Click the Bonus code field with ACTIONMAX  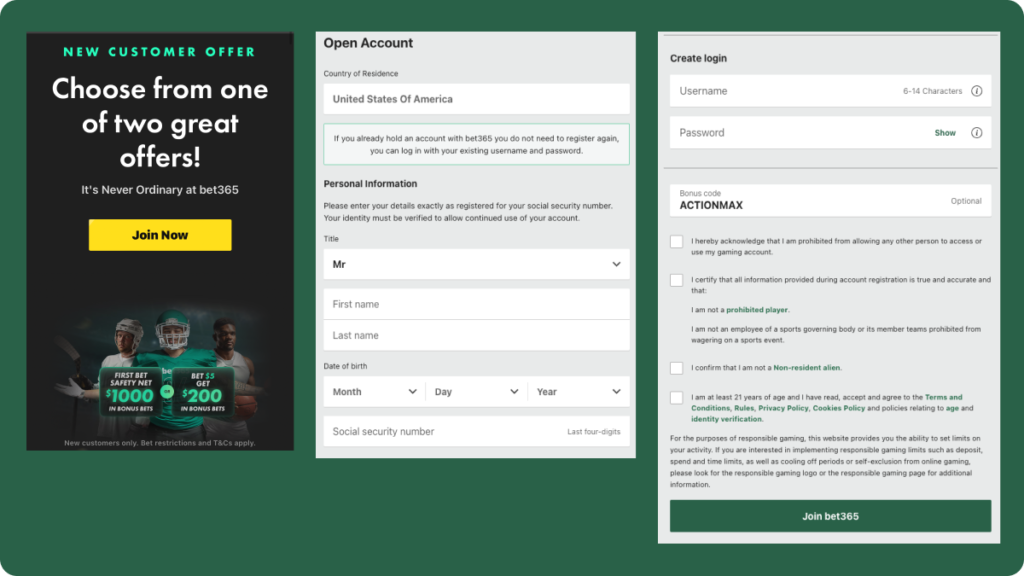[830, 200]
